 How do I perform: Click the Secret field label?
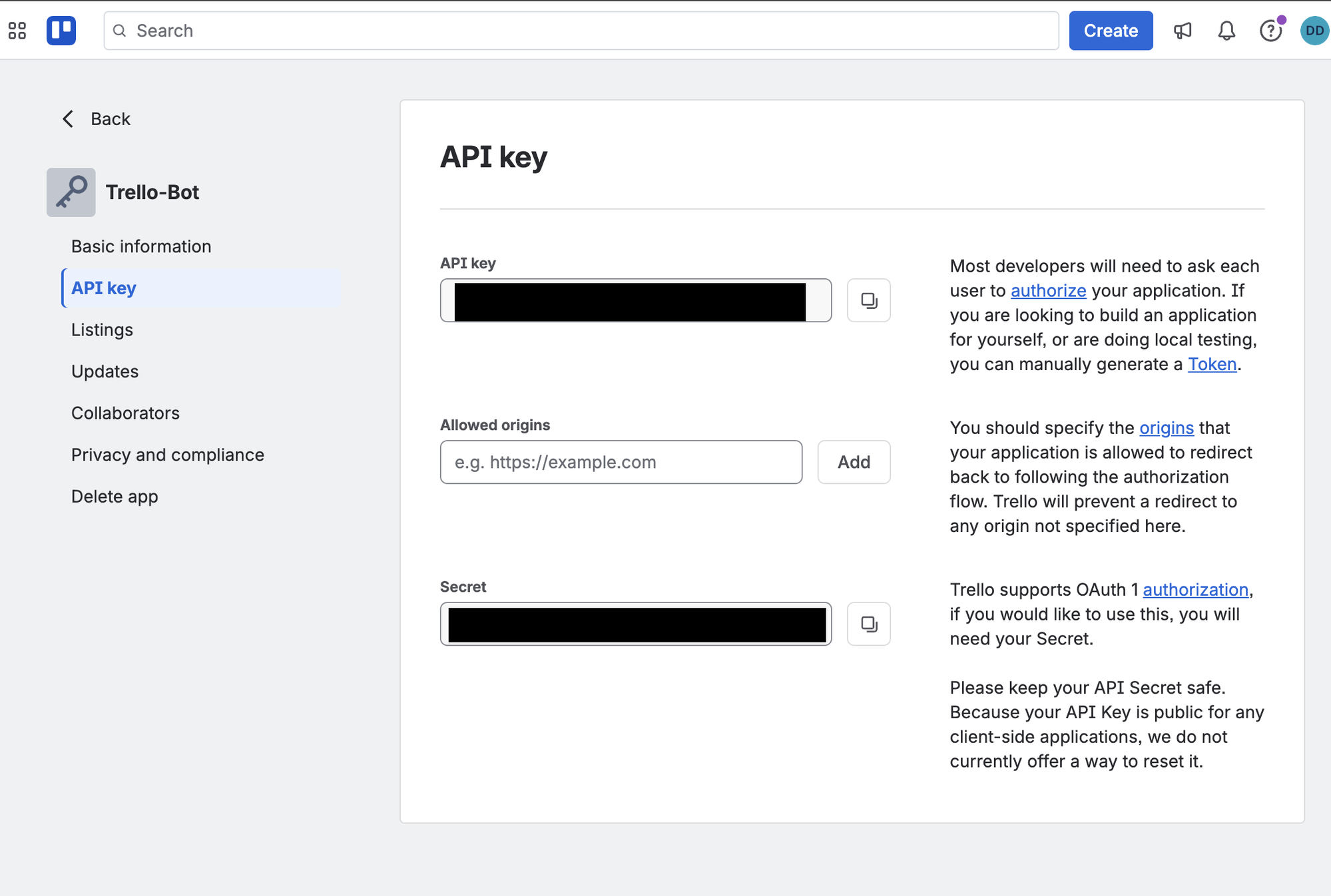tap(463, 586)
